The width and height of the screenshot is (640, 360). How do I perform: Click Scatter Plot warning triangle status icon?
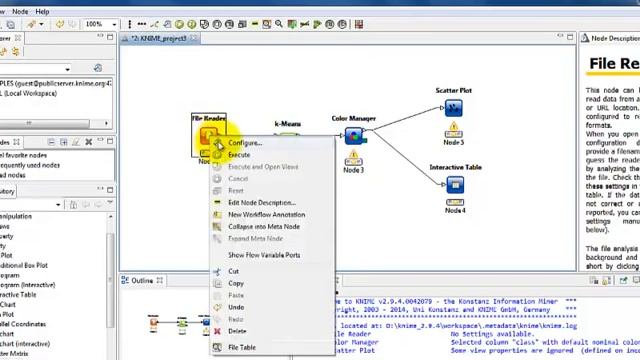(453, 126)
